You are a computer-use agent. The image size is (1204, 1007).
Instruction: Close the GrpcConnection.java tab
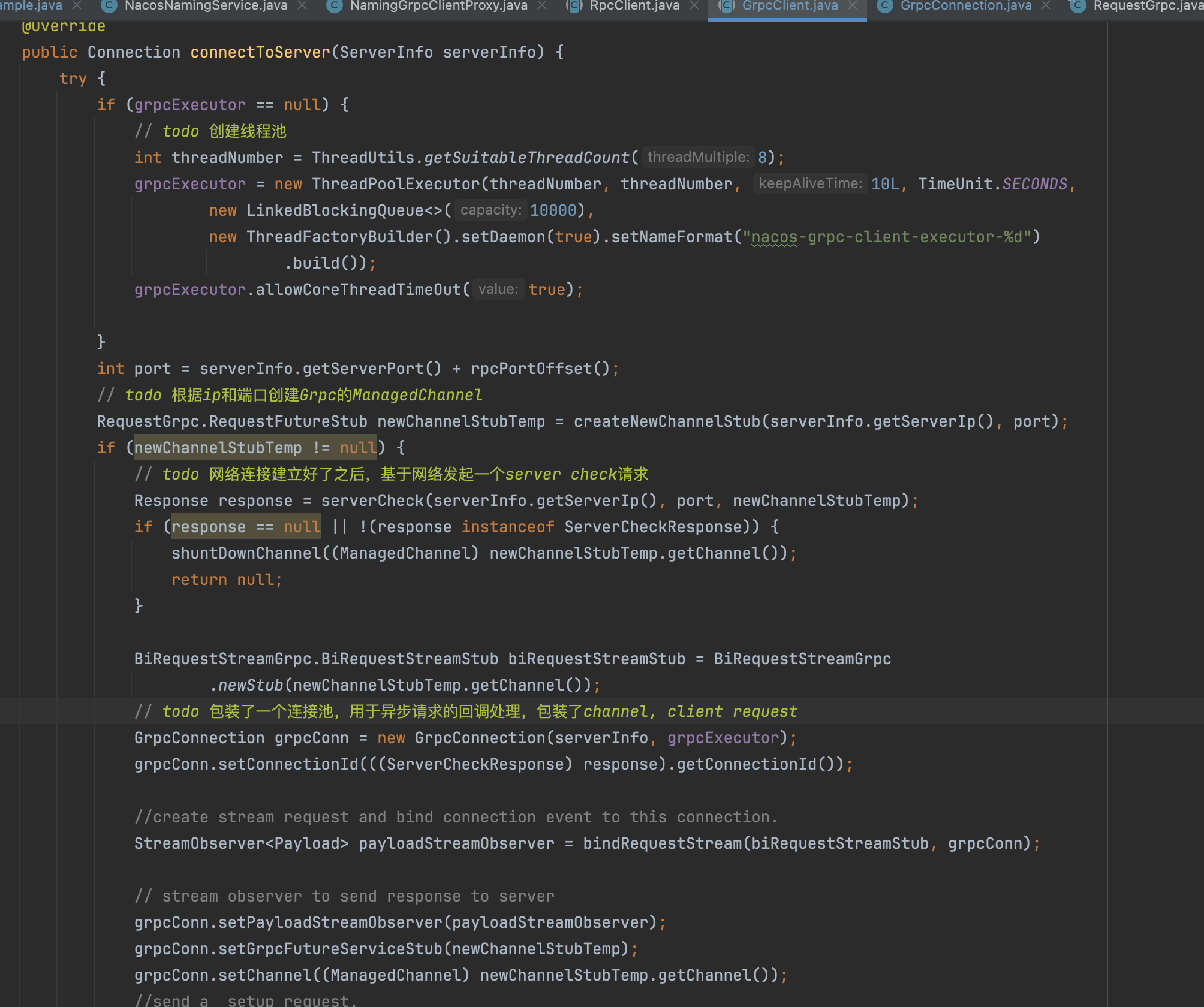[x=1046, y=6]
